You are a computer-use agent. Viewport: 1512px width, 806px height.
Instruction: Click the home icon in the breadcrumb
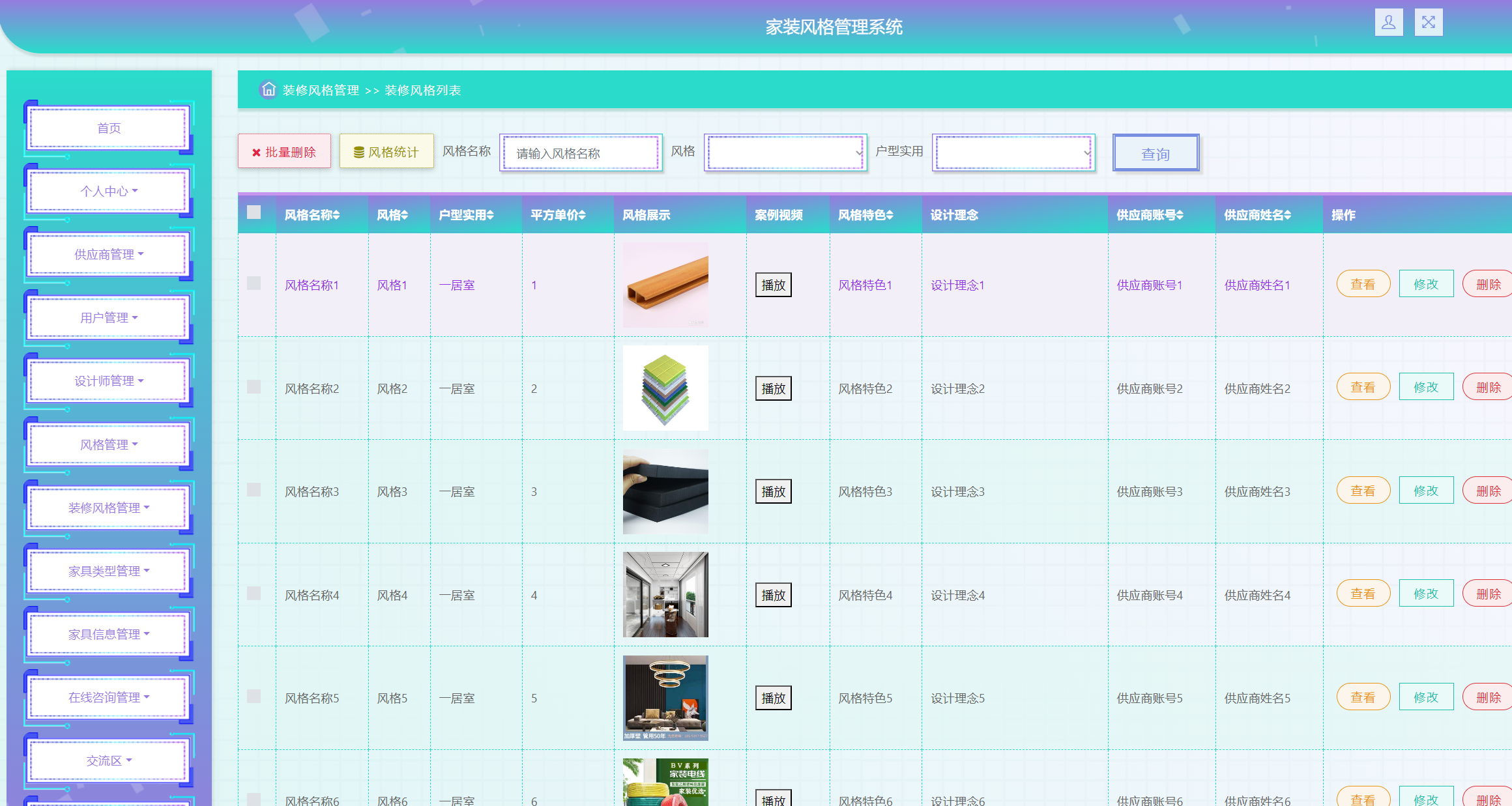(268, 89)
